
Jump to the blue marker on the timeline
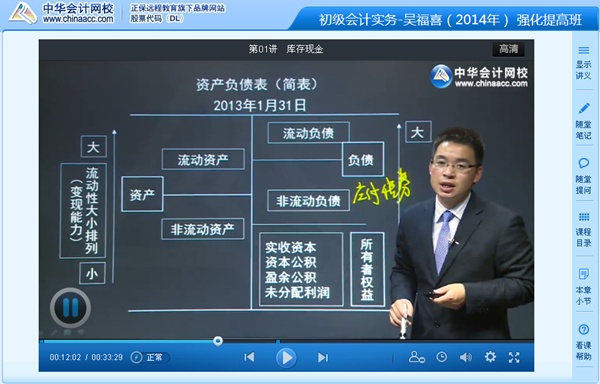pos(278,341)
